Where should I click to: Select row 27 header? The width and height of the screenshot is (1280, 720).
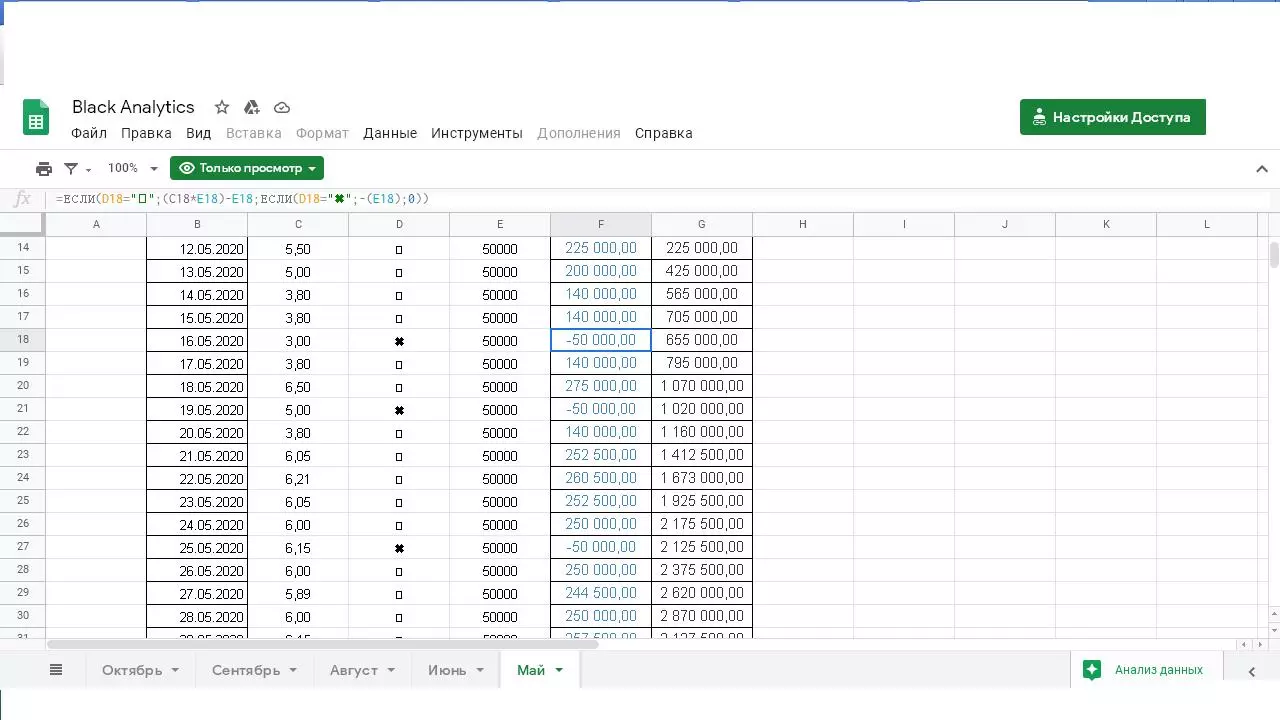(23, 547)
